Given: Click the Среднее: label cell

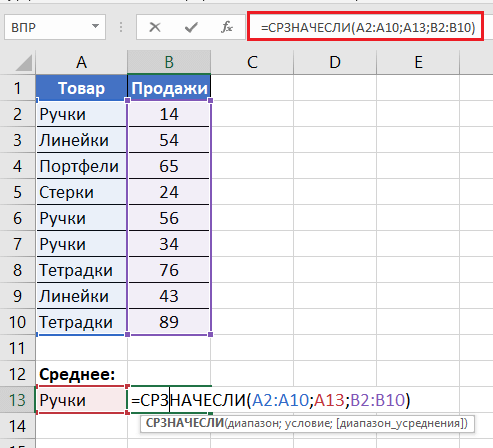Looking at the screenshot, I should click(x=81, y=374).
